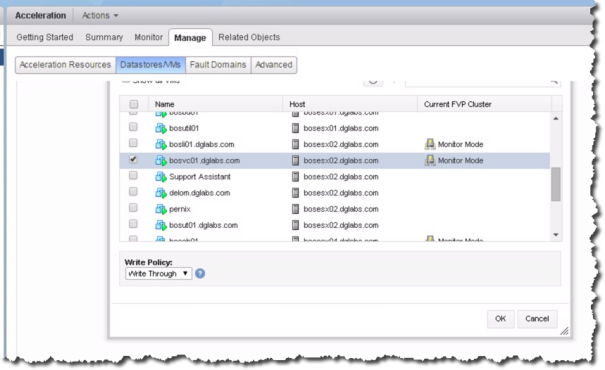Sort by Current FVP Cluster column
Image resolution: width=605 pixels, height=370 pixels.
pyautogui.click(x=484, y=104)
